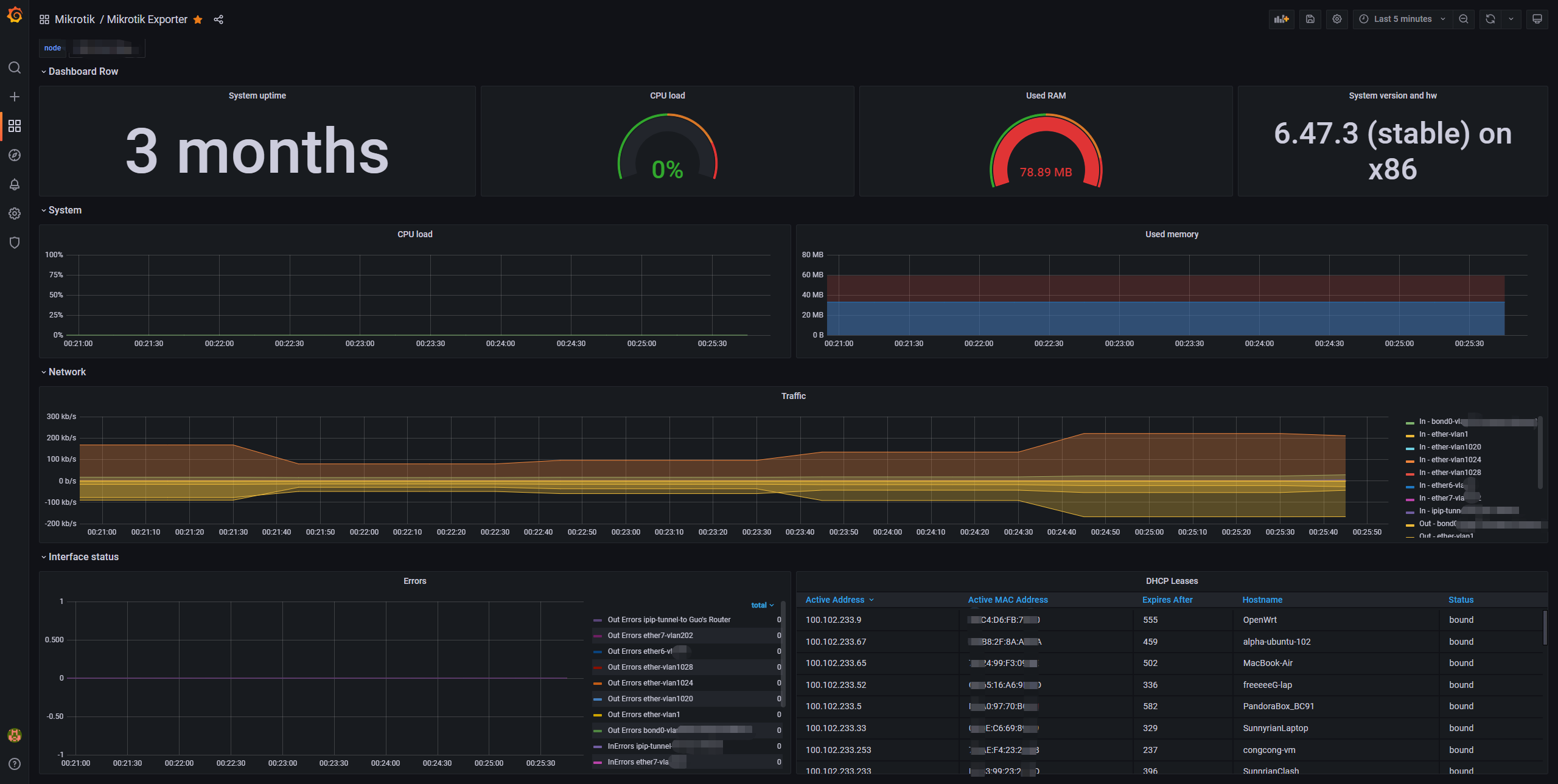1558x784 pixels.
Task: Toggle the Out Errors ether-vlan1020 series
Action: click(x=650, y=699)
